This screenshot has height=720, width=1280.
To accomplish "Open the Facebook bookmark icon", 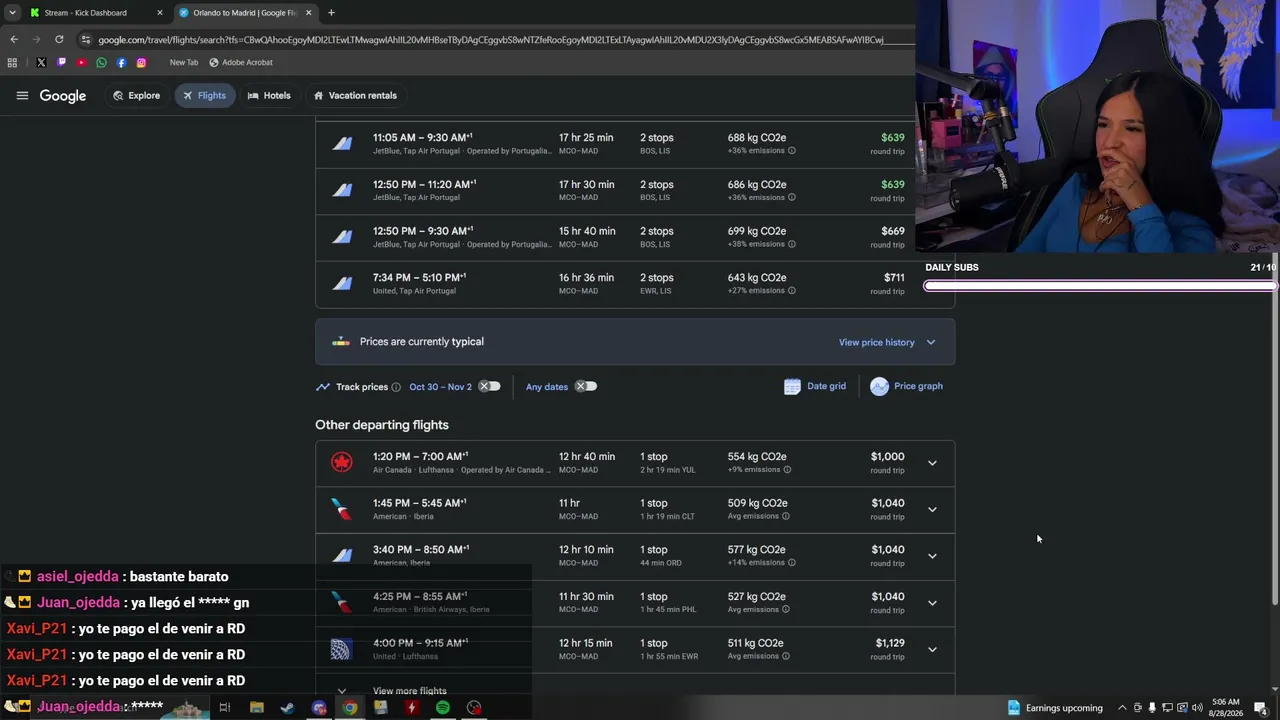I will pyautogui.click(x=121, y=62).
